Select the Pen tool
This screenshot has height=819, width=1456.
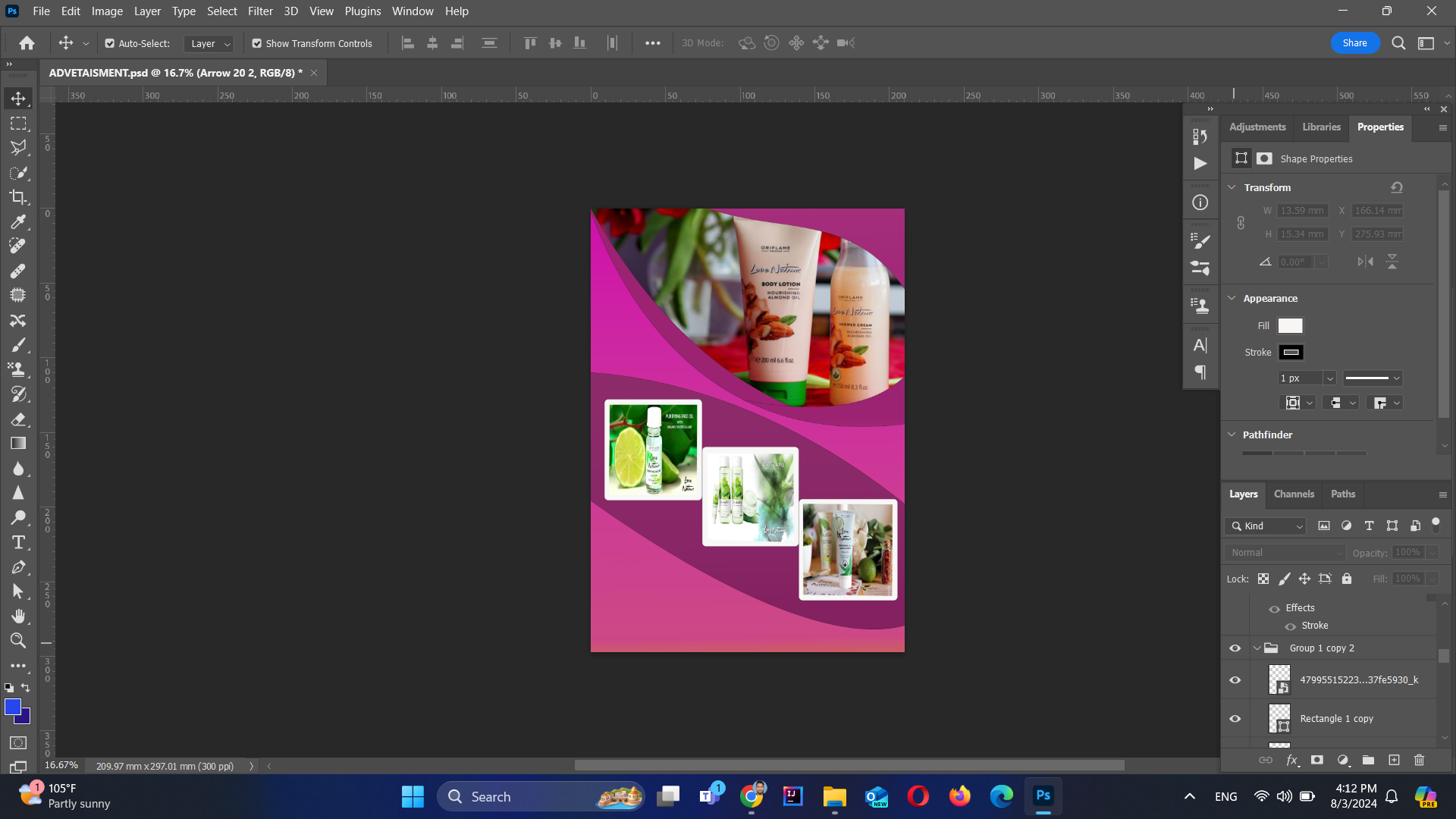[18, 567]
